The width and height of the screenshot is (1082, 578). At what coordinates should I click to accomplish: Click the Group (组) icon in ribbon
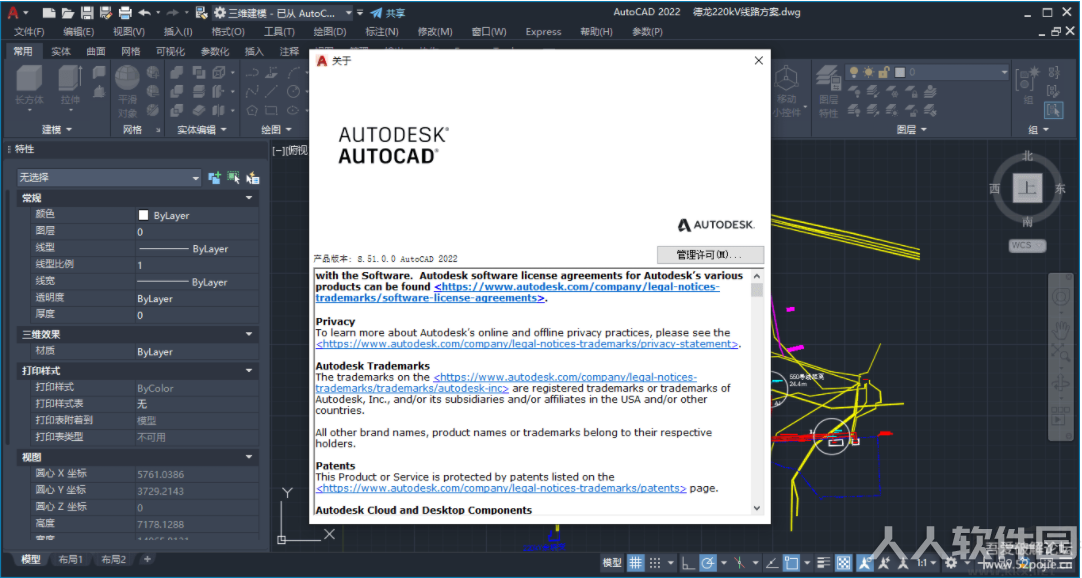[x=1027, y=86]
